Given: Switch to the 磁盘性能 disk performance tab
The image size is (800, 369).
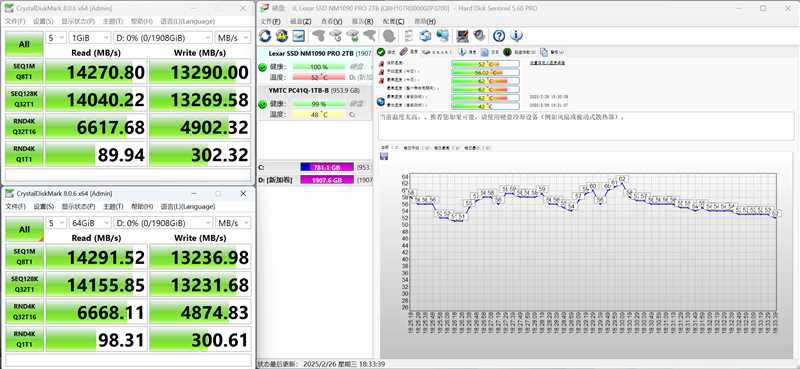Looking at the screenshot, I should [x=519, y=52].
